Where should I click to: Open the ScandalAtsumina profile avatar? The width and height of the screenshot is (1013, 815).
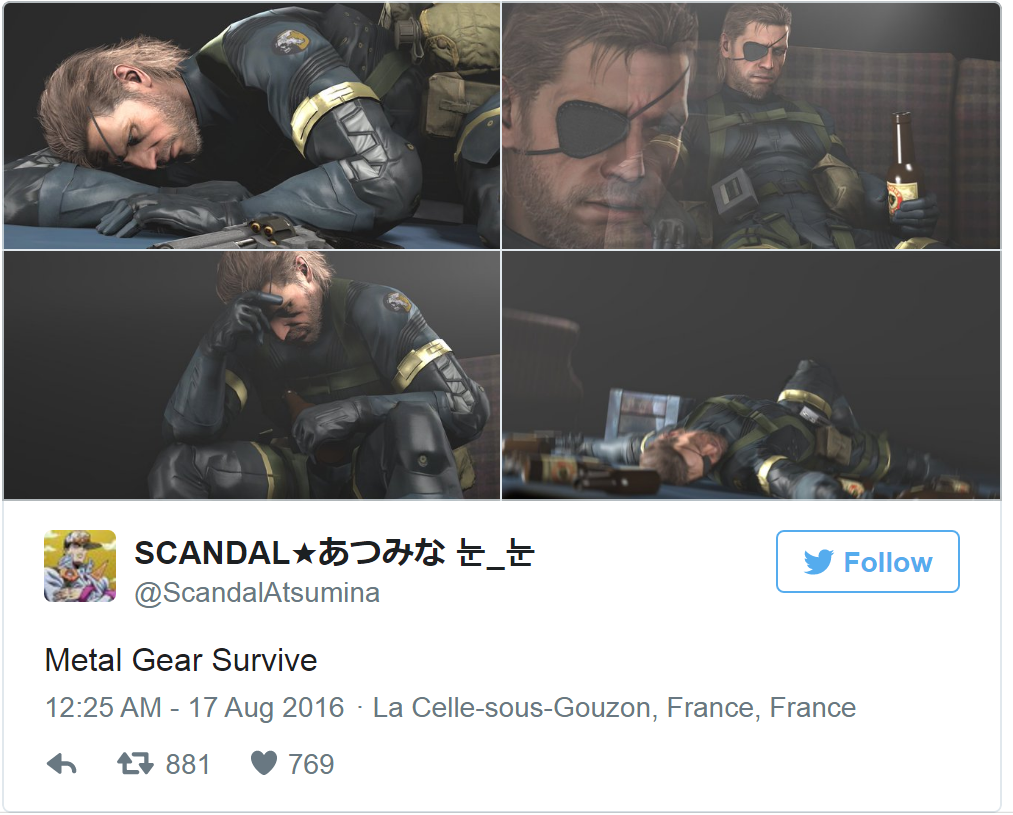pos(80,566)
